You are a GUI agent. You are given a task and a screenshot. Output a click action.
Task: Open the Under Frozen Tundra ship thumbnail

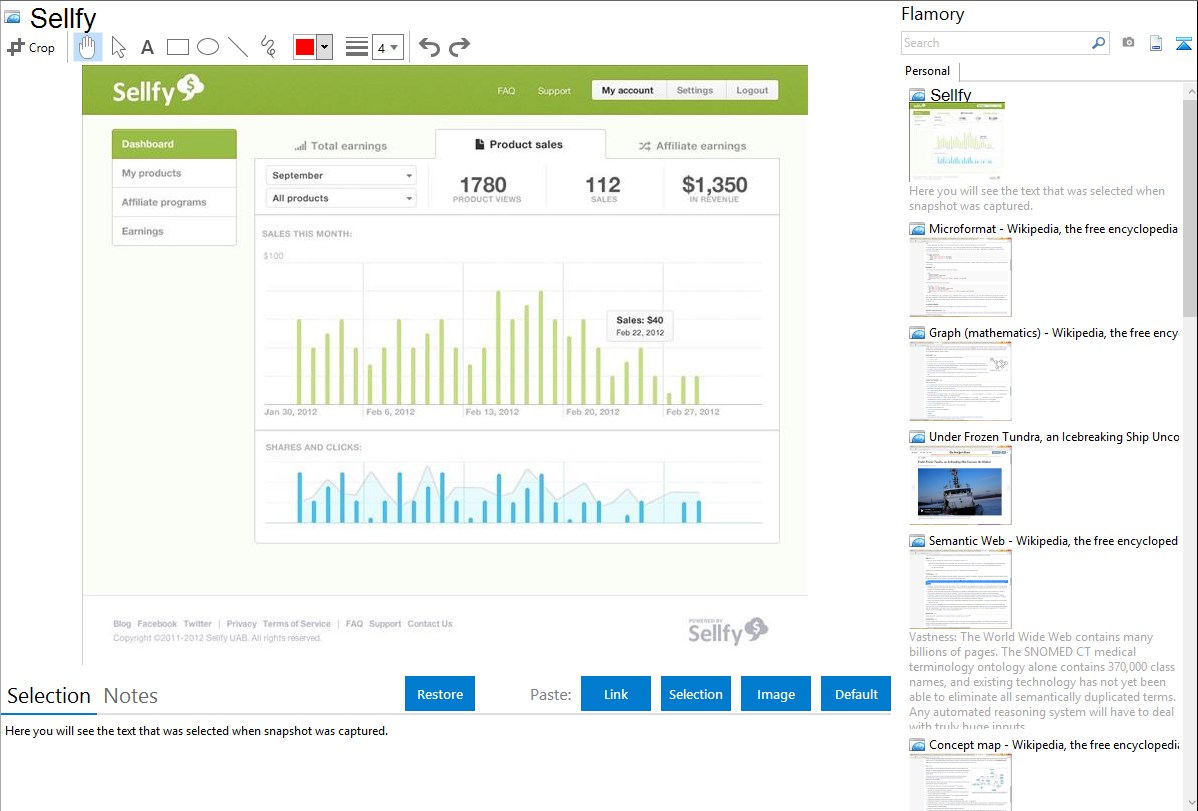pos(960,486)
